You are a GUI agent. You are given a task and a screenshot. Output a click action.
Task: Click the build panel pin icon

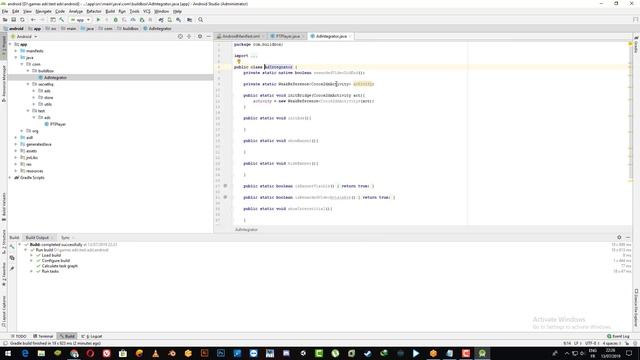(x=12, y=269)
